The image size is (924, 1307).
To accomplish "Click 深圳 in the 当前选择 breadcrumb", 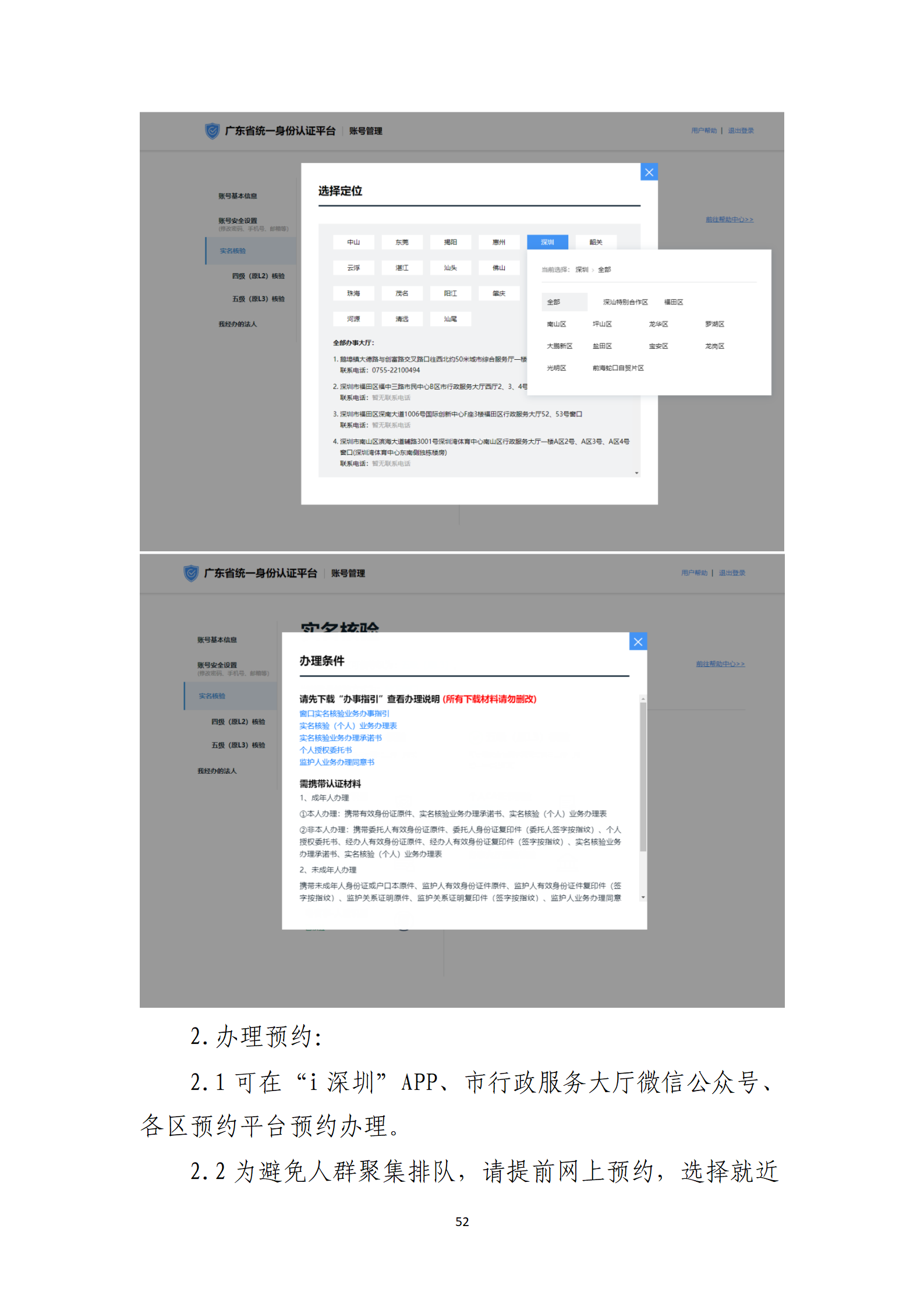I will click(582, 270).
